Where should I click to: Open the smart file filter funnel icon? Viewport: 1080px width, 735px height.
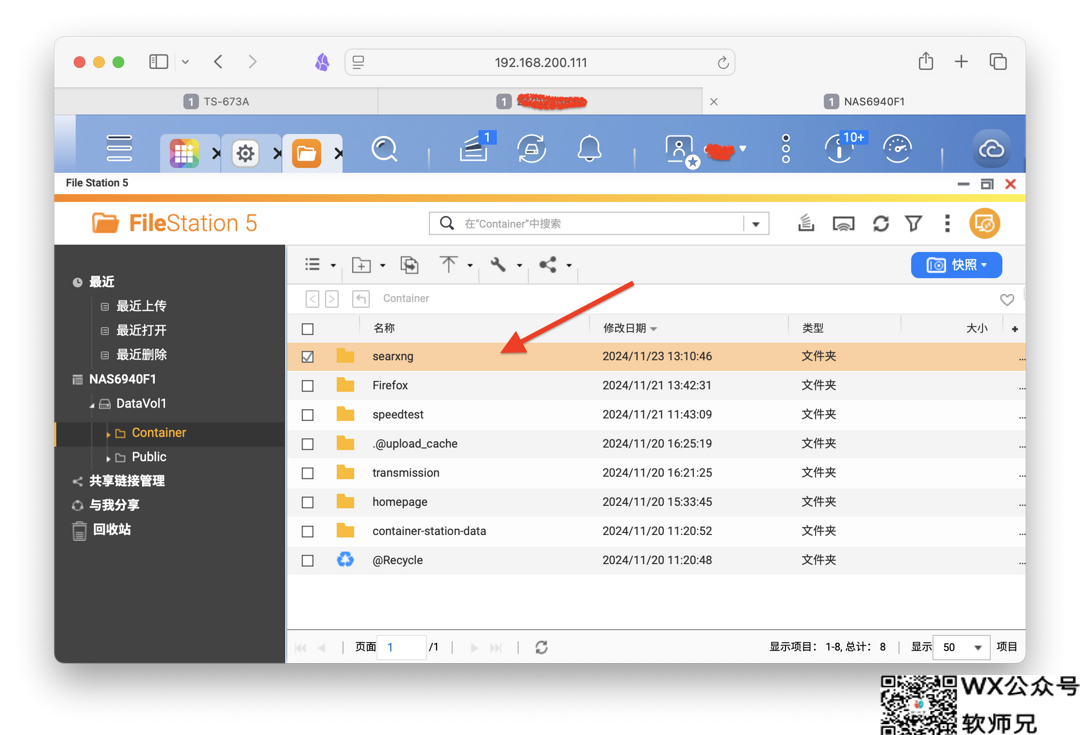point(913,224)
